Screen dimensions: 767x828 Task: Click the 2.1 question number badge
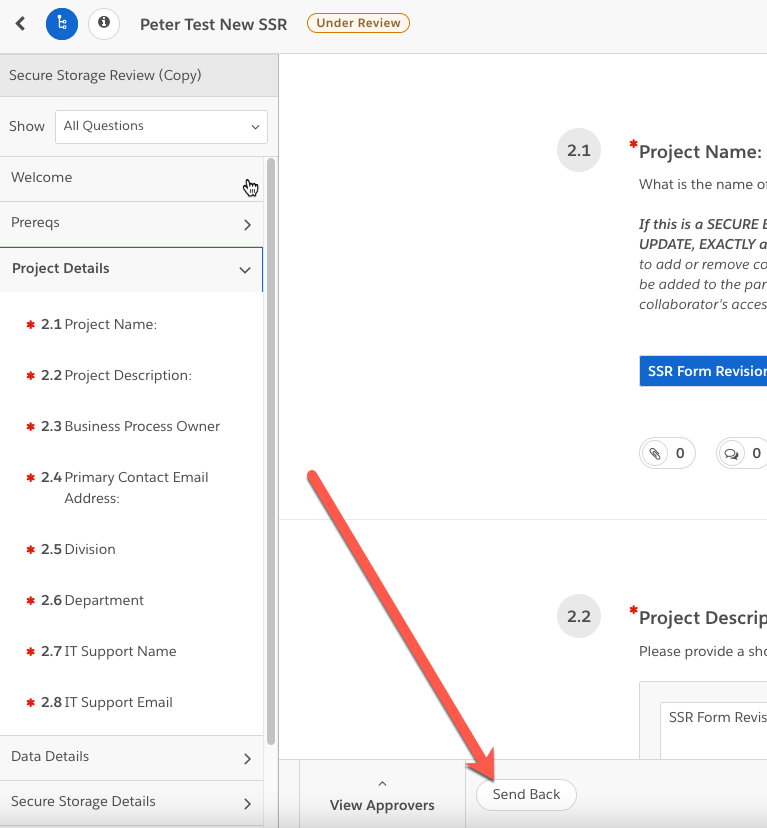[x=579, y=150]
